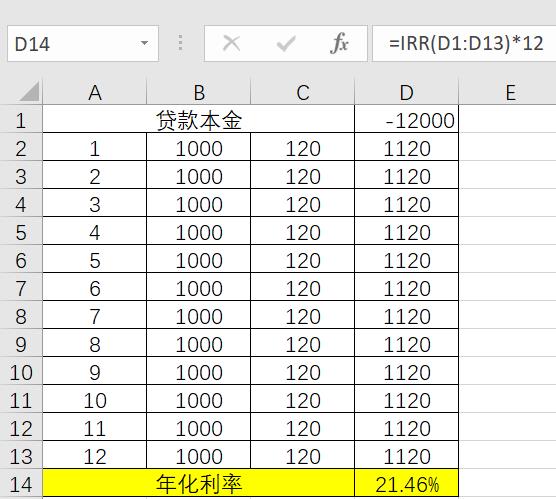Click the yellow cell showing 21.46%
The image size is (556, 499).
406,483
